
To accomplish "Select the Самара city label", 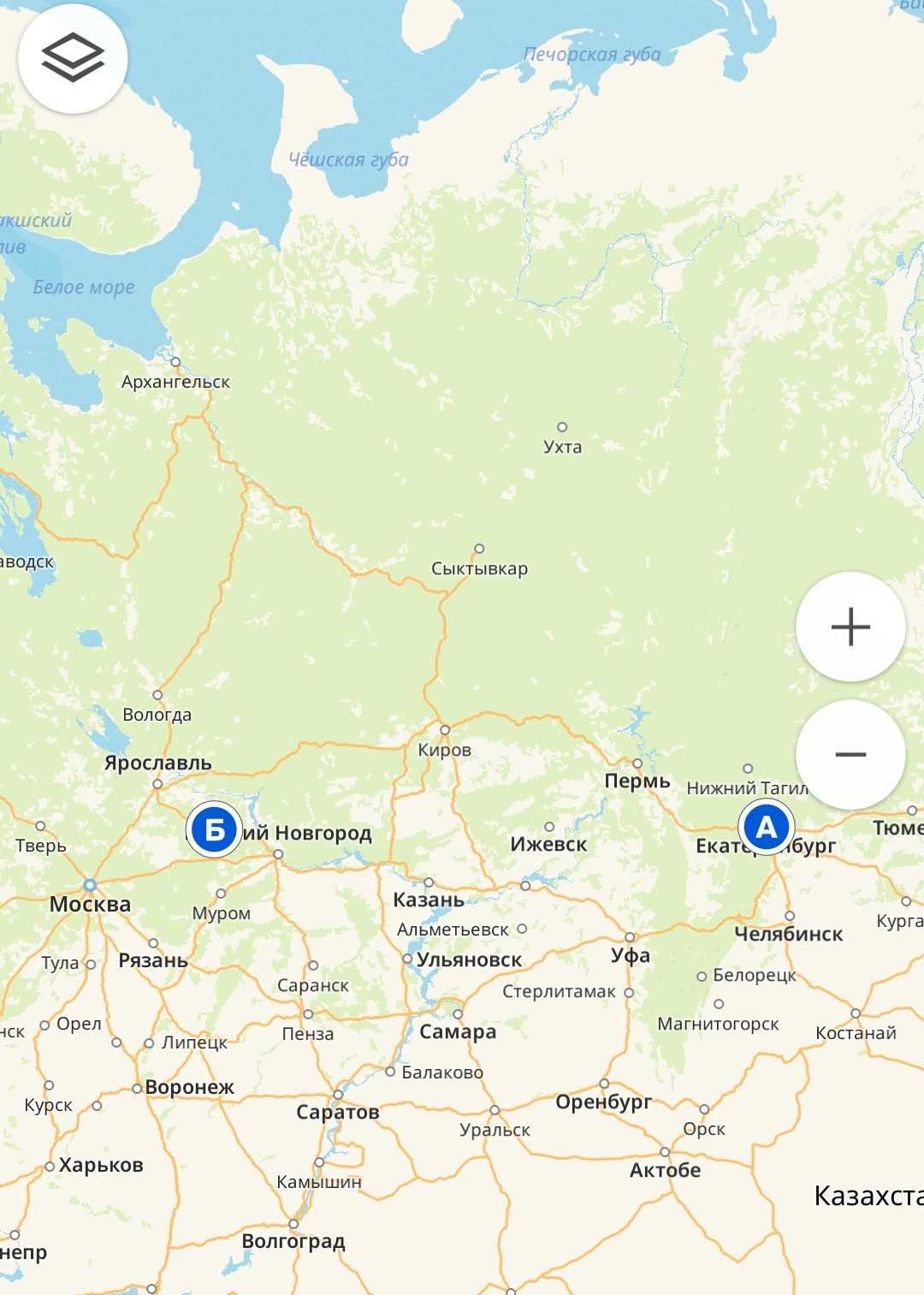I will (x=458, y=1031).
